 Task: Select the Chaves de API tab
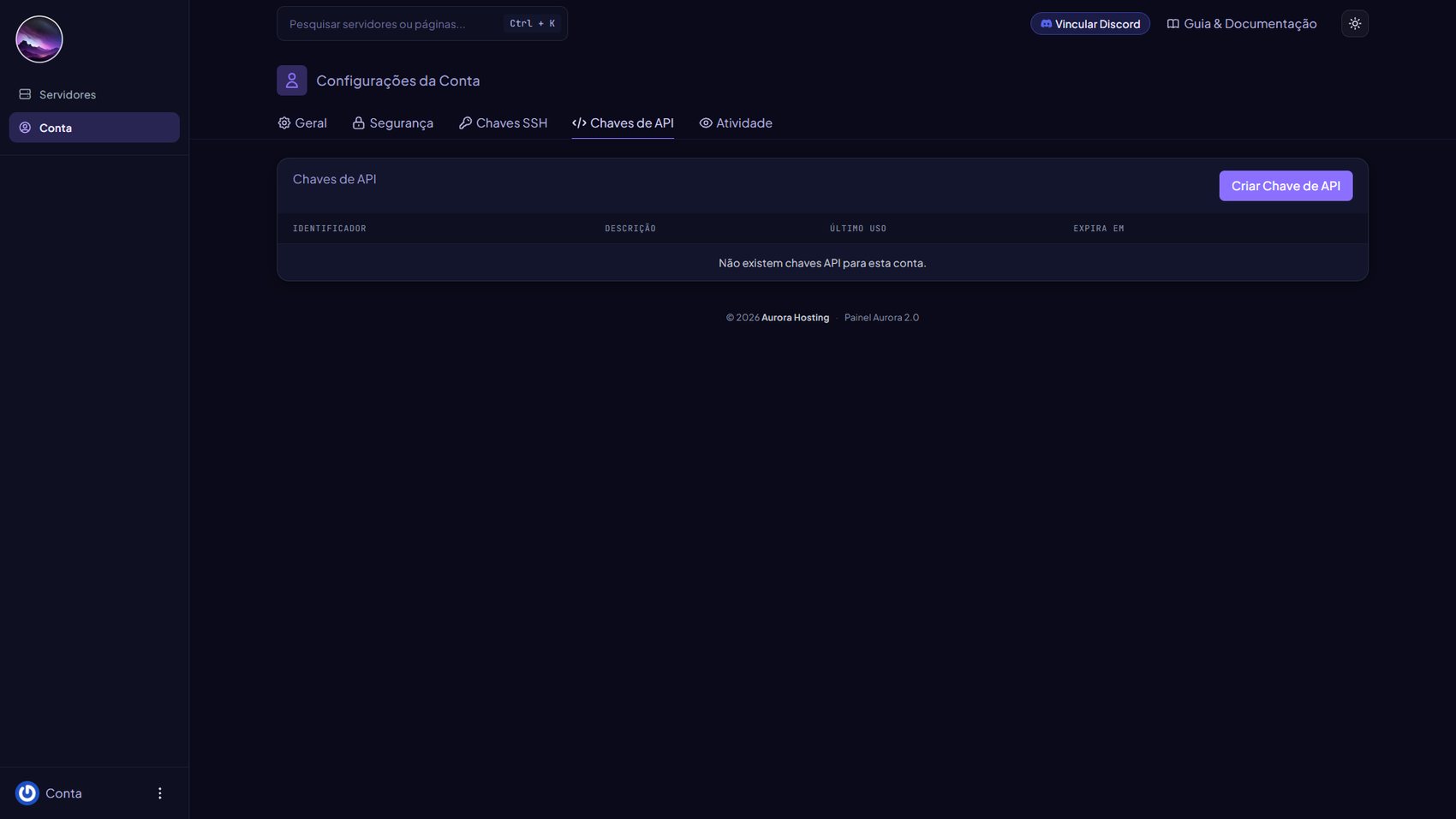click(623, 123)
